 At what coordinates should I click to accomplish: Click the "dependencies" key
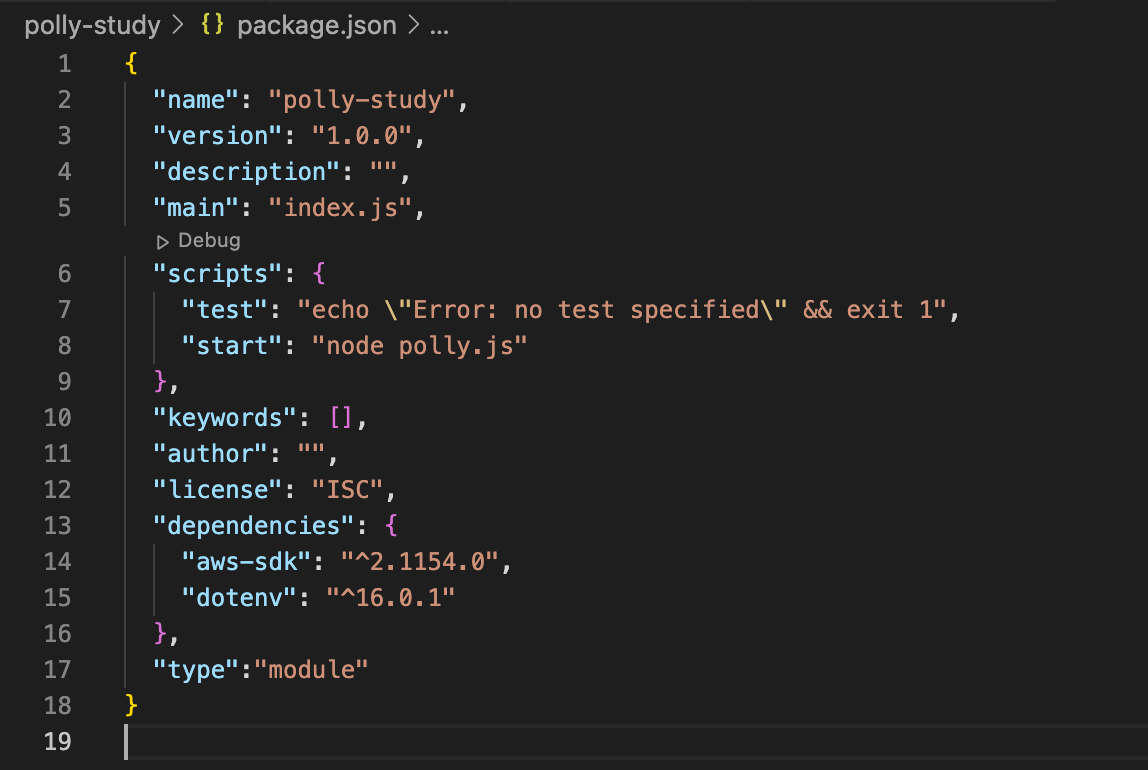point(253,526)
